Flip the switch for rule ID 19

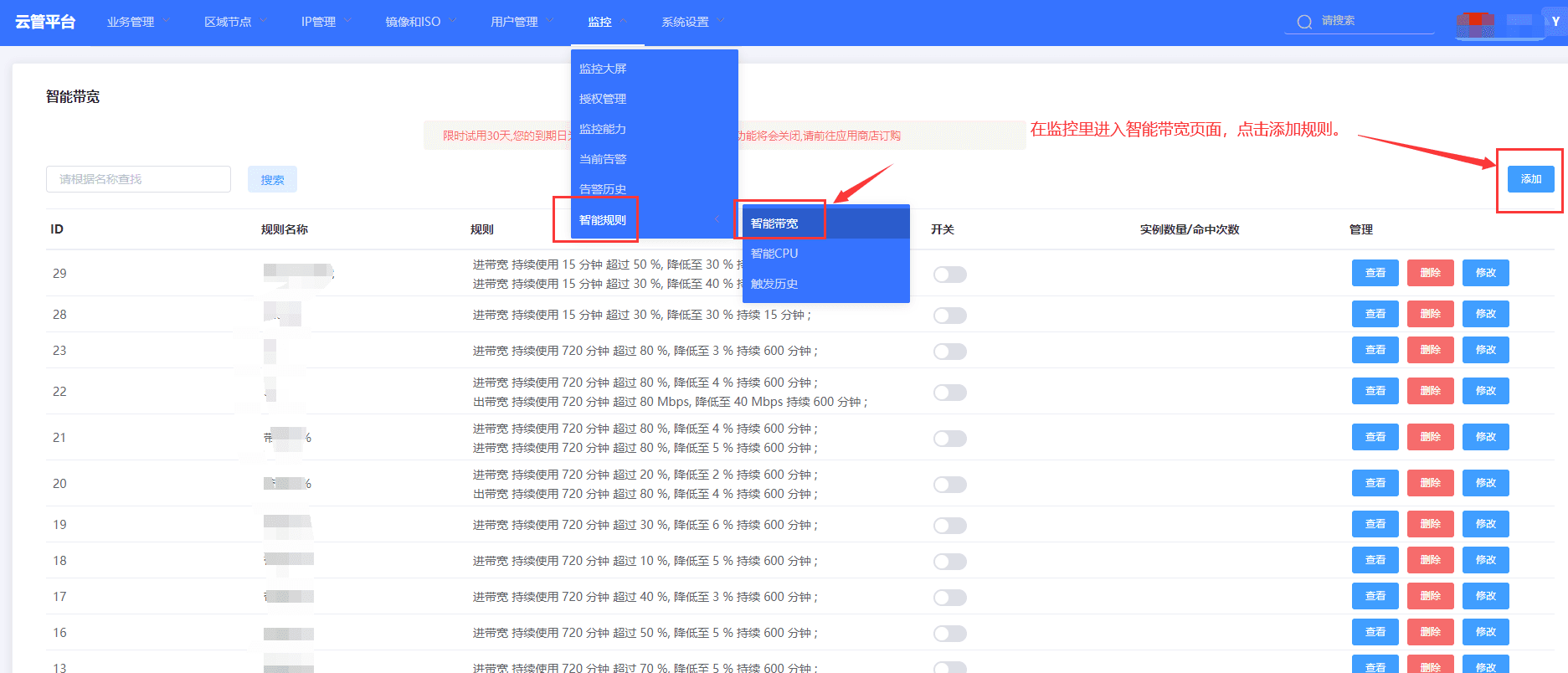pyautogui.click(x=950, y=526)
